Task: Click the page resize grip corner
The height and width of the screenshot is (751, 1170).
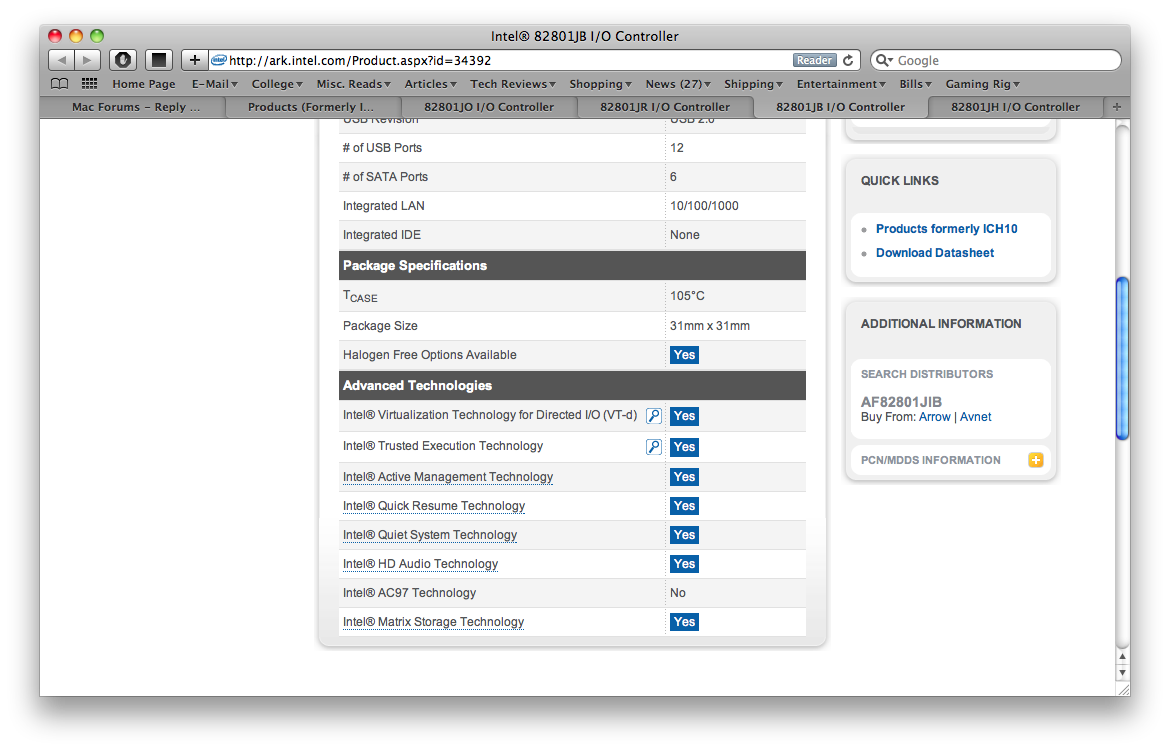Action: 1122,689
